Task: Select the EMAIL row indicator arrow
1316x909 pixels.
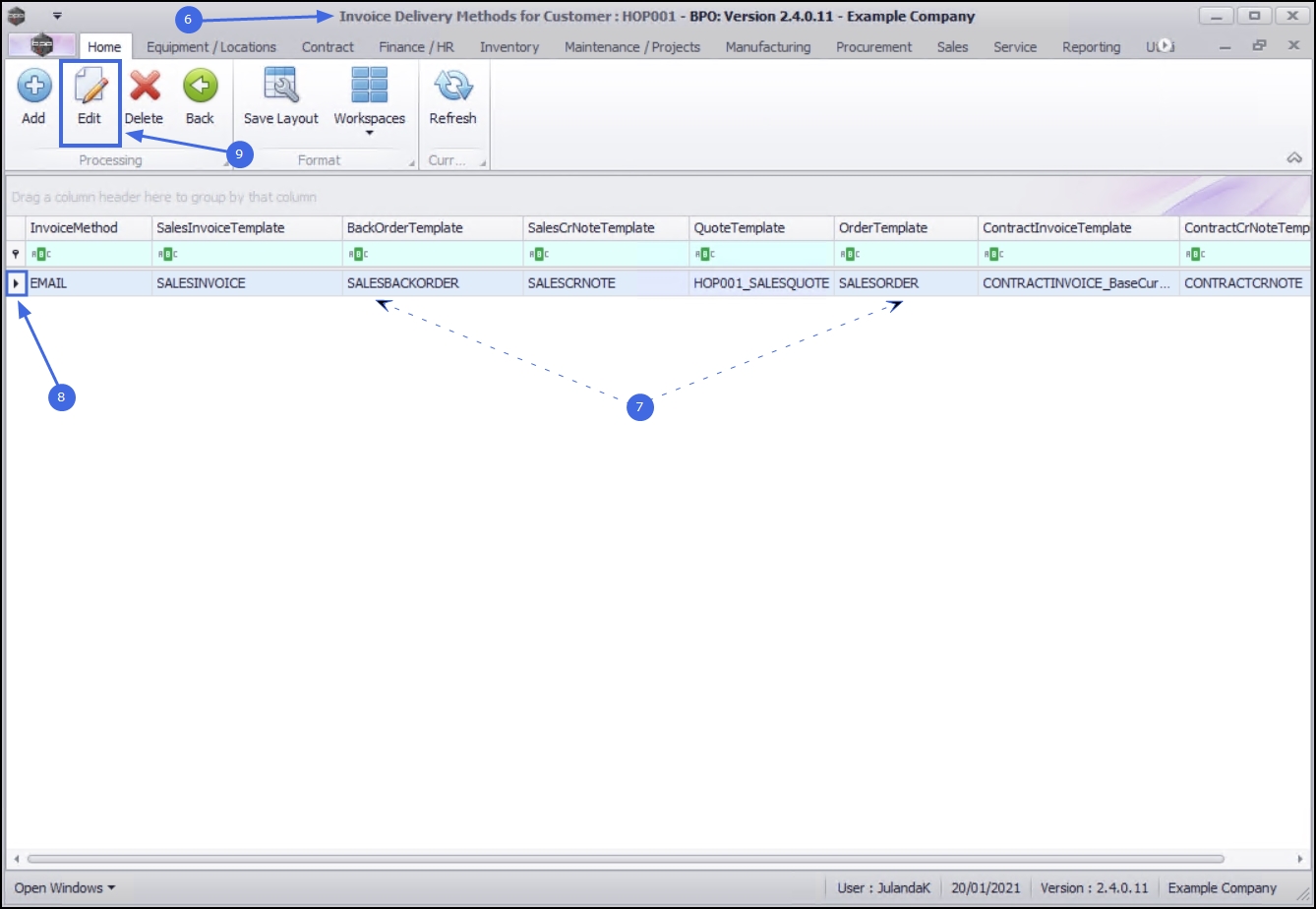Action: click(16, 283)
